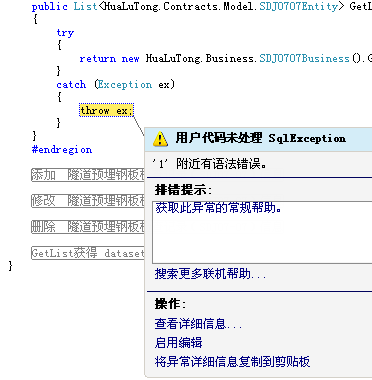Viewport: 372px width, 380px height.
Task: Expand the collapsed 添加 隧道预埋钢板 region
Action: (88, 175)
